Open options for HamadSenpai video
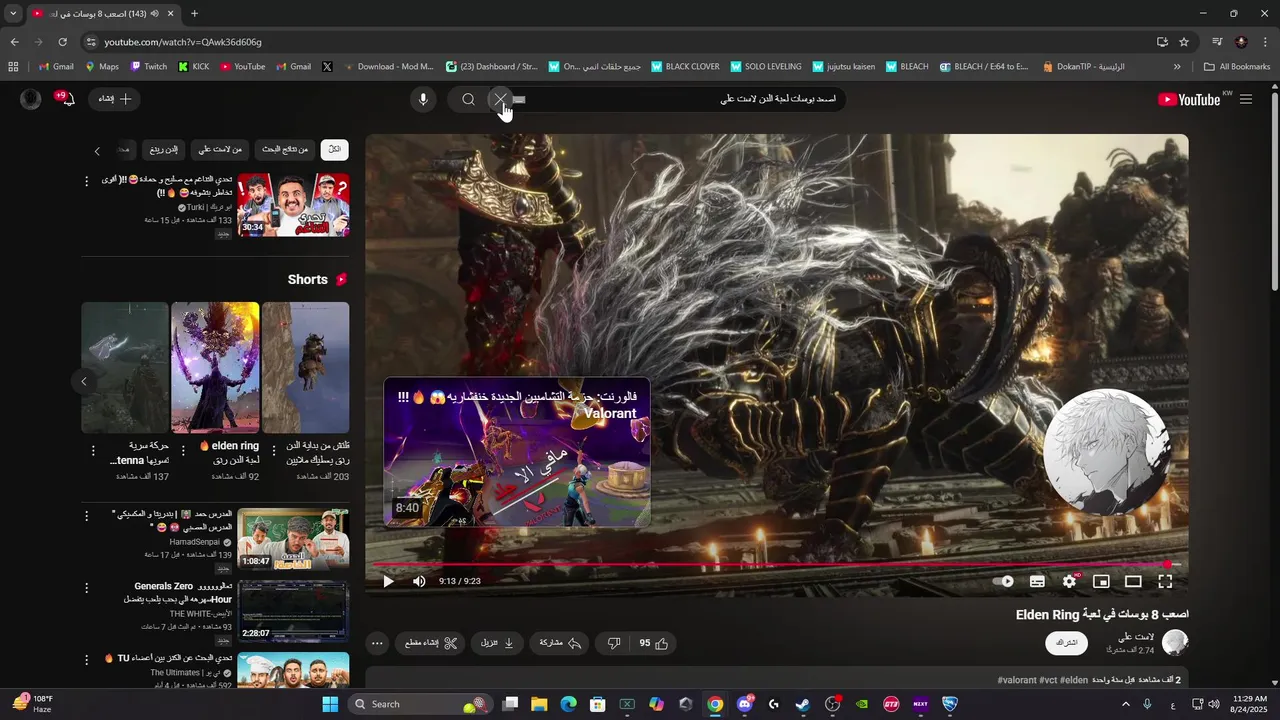 click(x=87, y=516)
